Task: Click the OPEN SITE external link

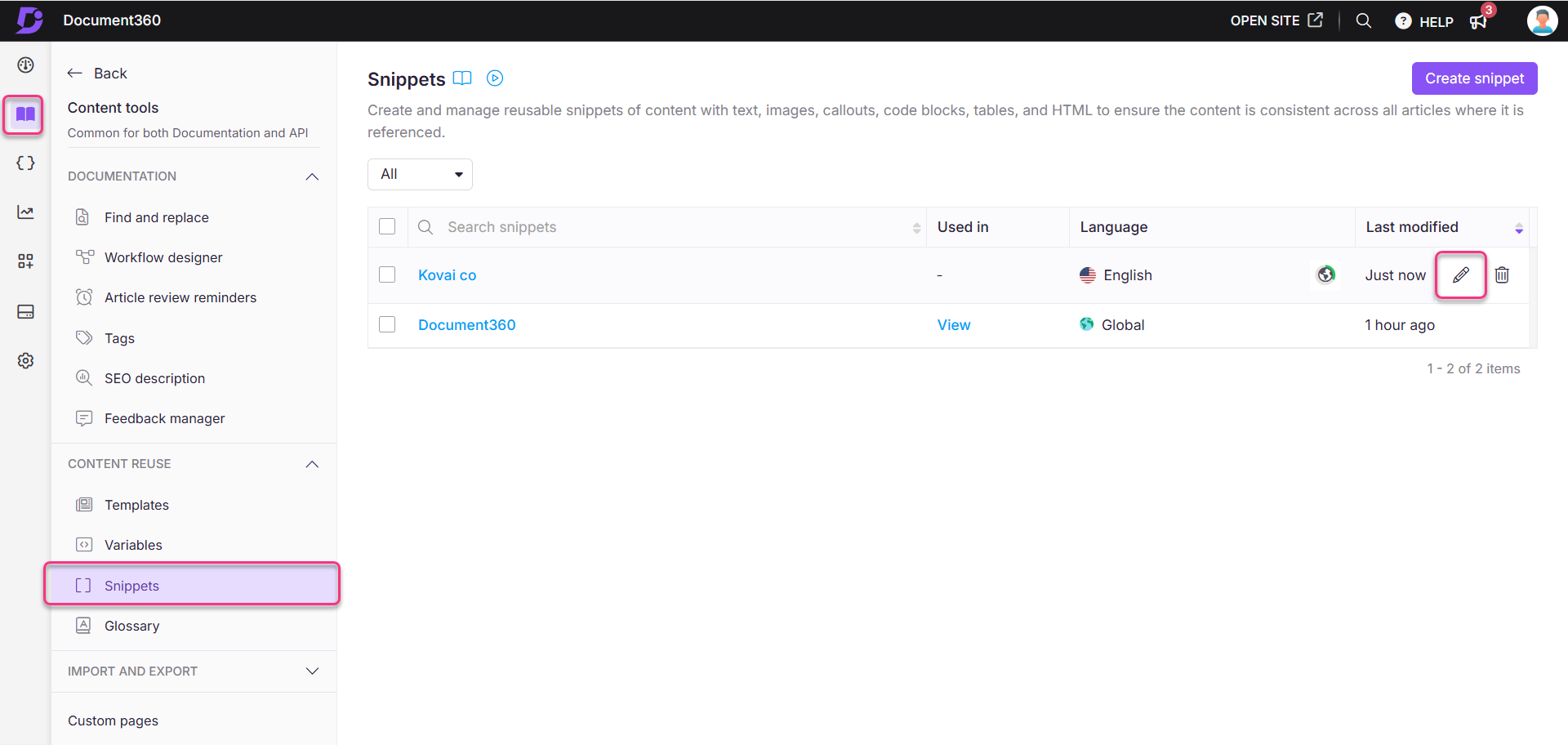Action: point(1276,20)
